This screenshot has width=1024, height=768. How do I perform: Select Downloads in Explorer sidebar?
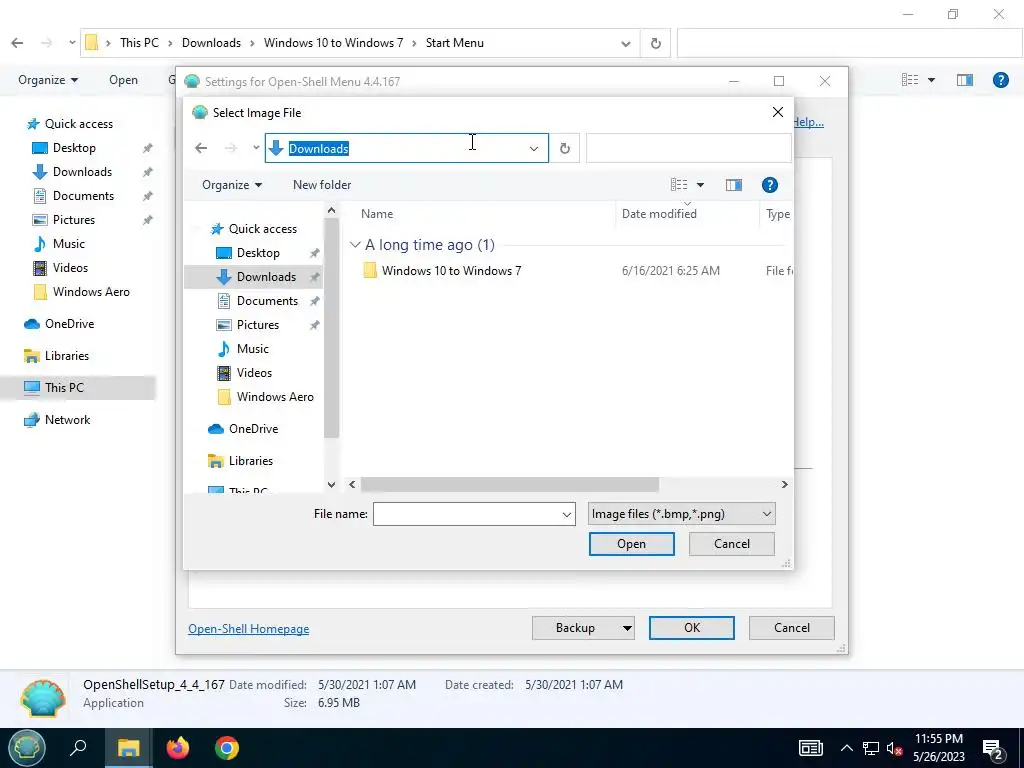[x=82, y=172]
